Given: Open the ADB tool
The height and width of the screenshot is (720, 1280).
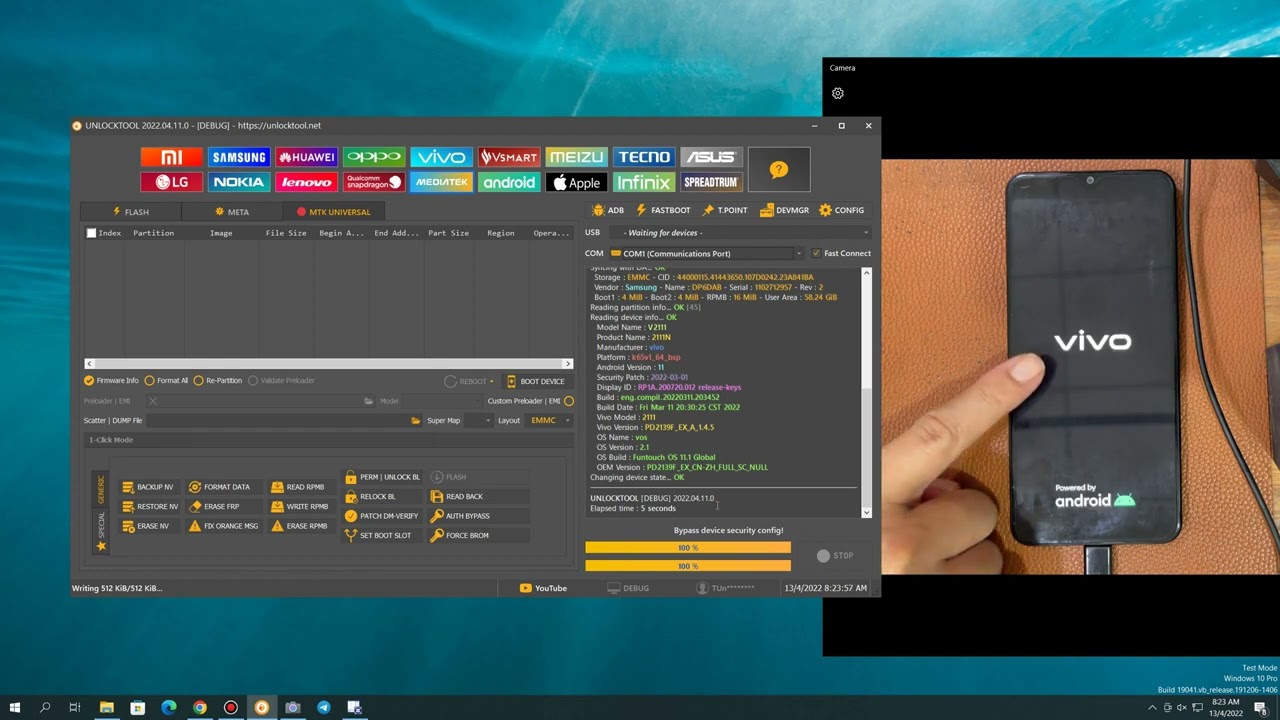Looking at the screenshot, I should pos(608,210).
